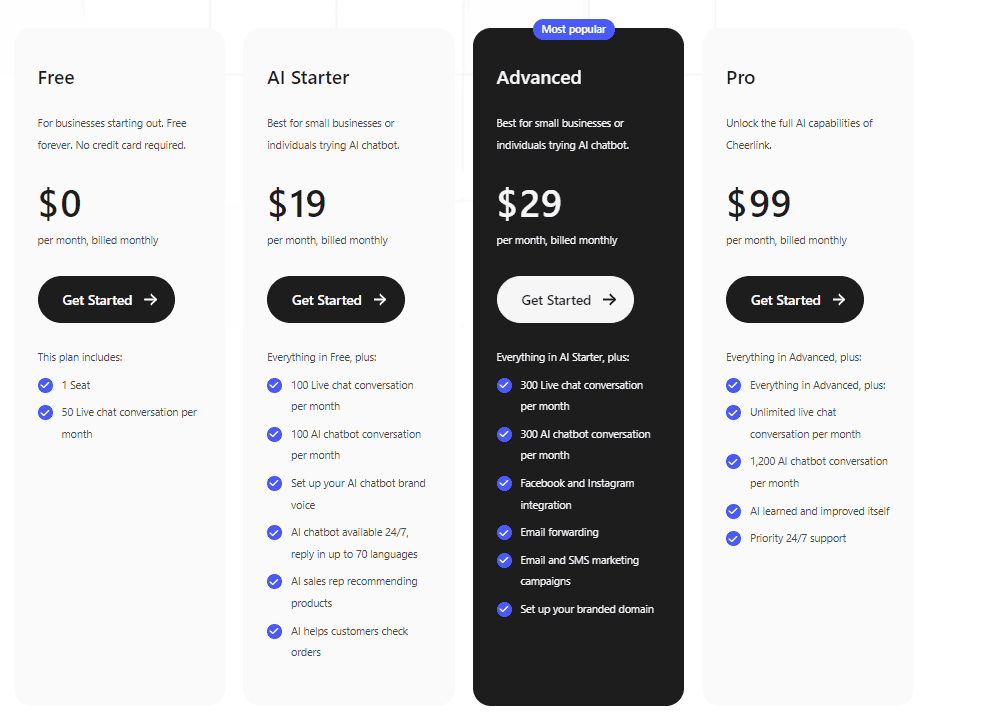Select the Advanced plan heading
1006x720 pixels.
pos(541,77)
